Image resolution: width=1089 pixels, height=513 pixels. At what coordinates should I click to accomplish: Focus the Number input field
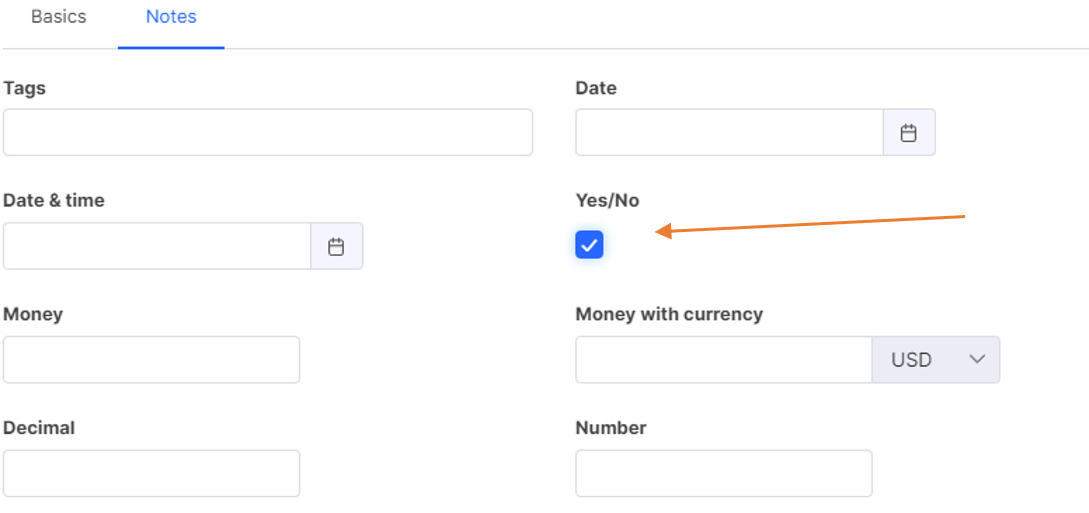tap(723, 474)
